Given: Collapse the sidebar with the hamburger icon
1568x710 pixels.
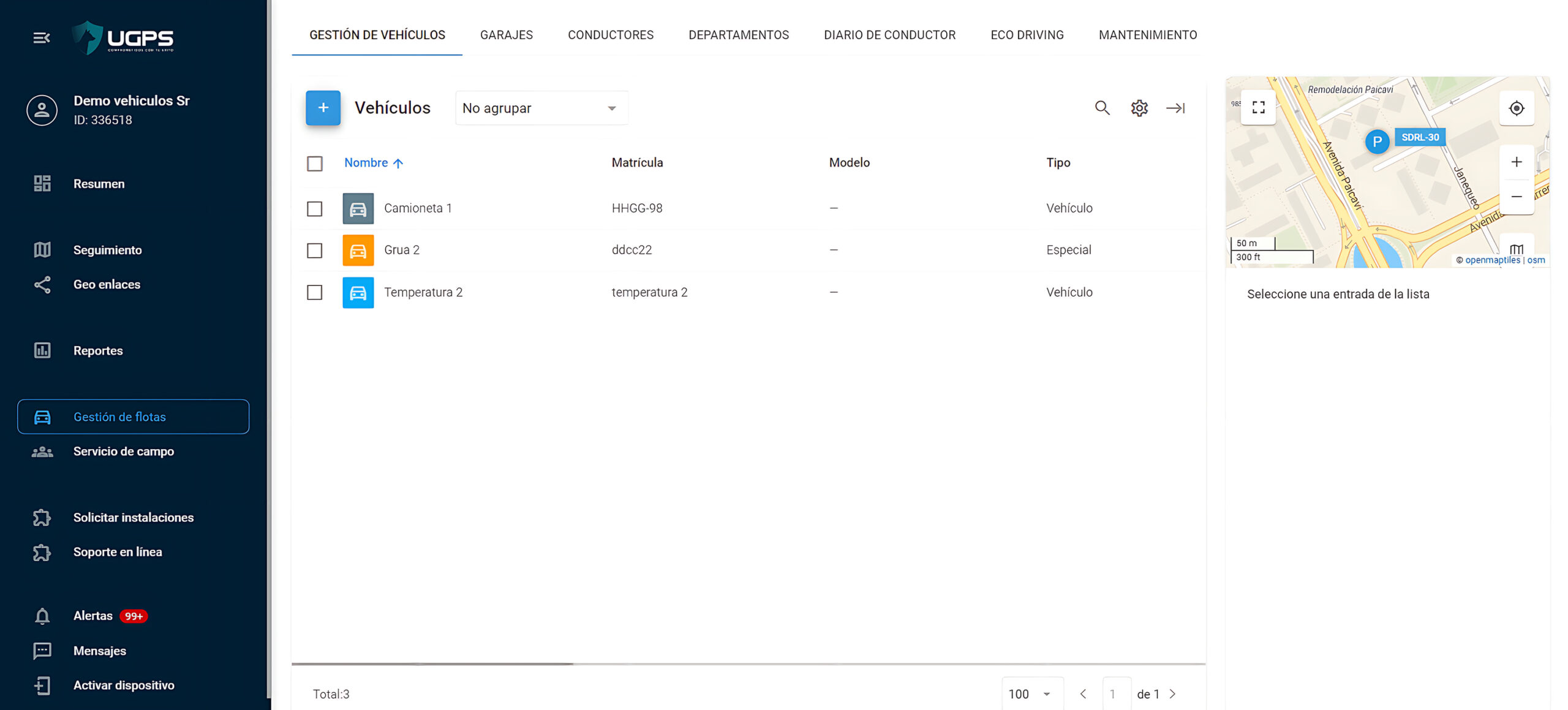Looking at the screenshot, I should point(41,38).
